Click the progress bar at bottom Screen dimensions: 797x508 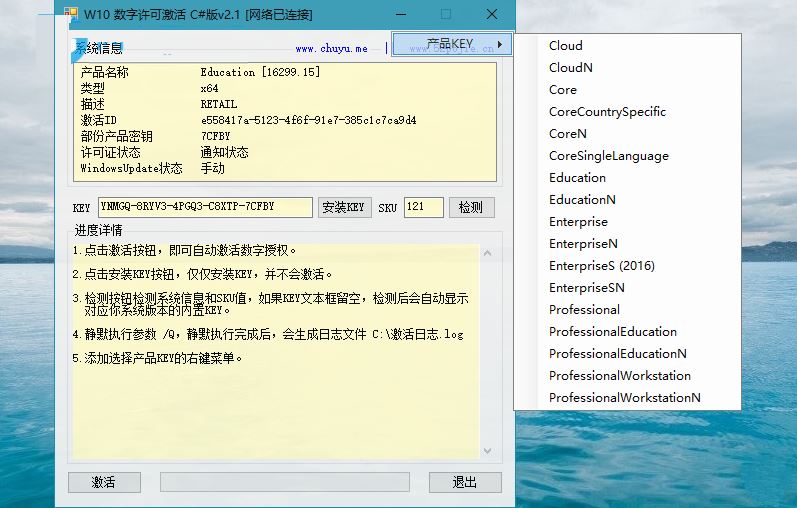point(285,482)
